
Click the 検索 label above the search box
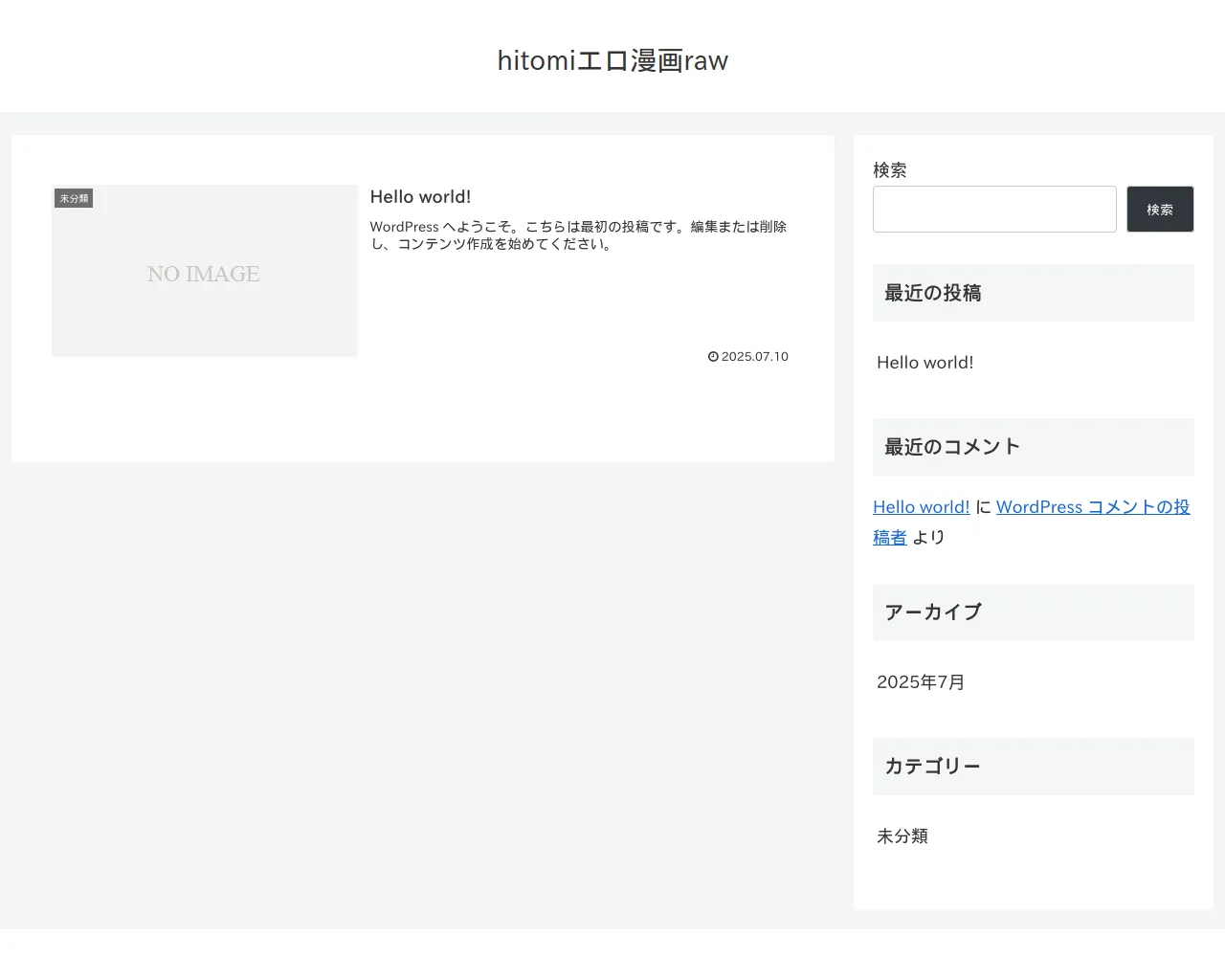tap(889, 170)
